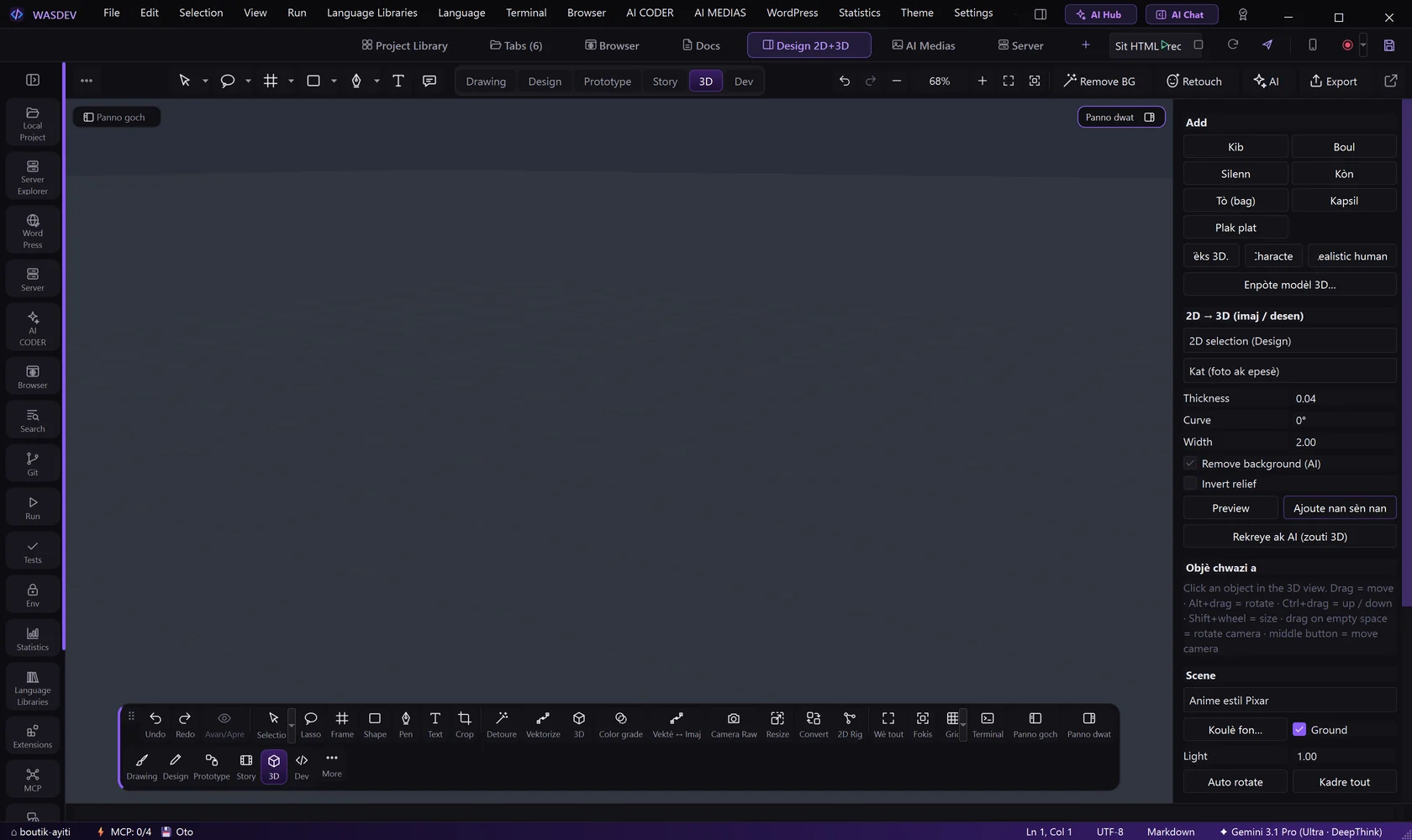Toggle the left sidebar collapse icon

point(33,80)
